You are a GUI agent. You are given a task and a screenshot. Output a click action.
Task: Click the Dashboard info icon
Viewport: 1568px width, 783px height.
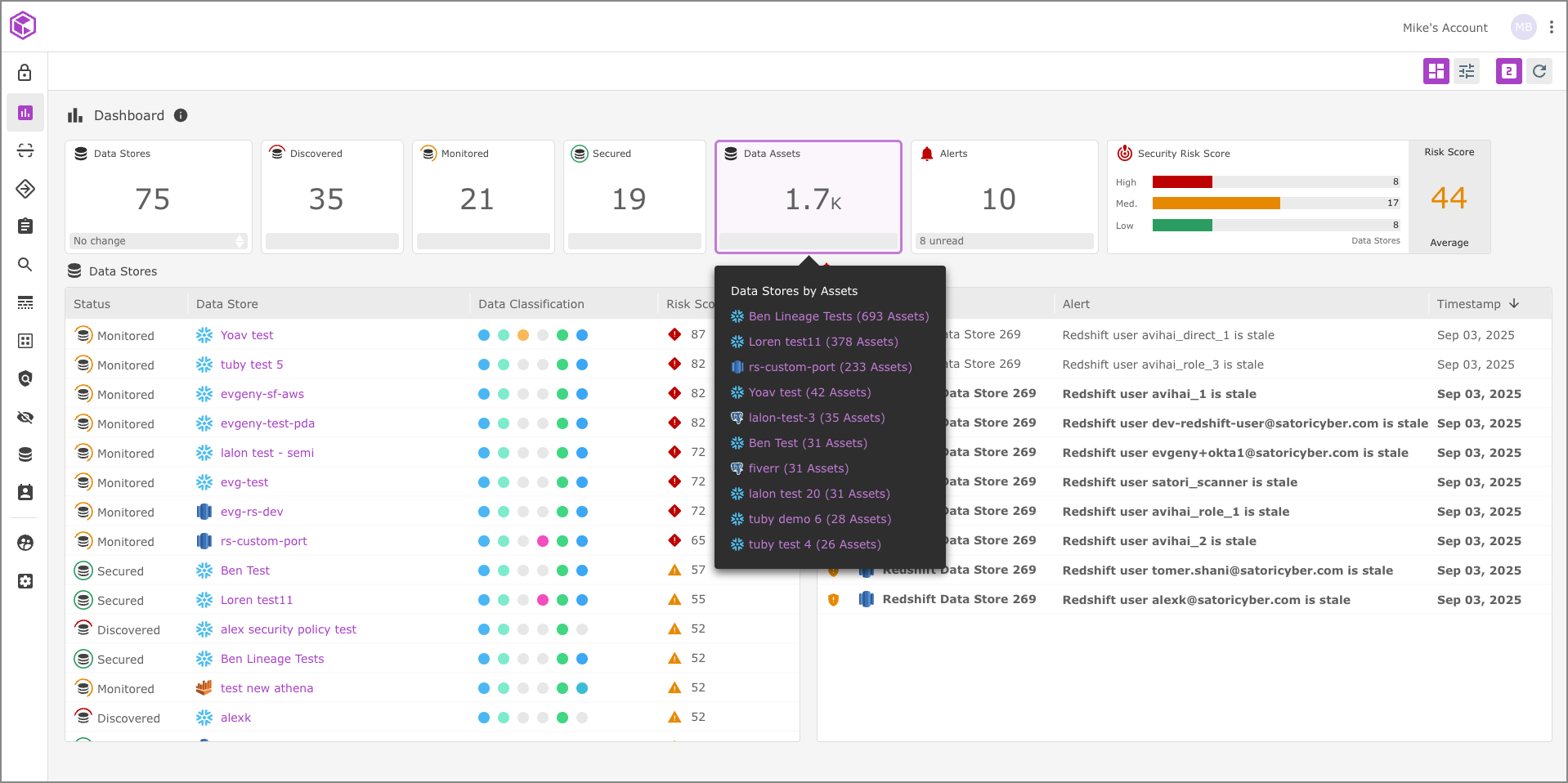[x=181, y=115]
